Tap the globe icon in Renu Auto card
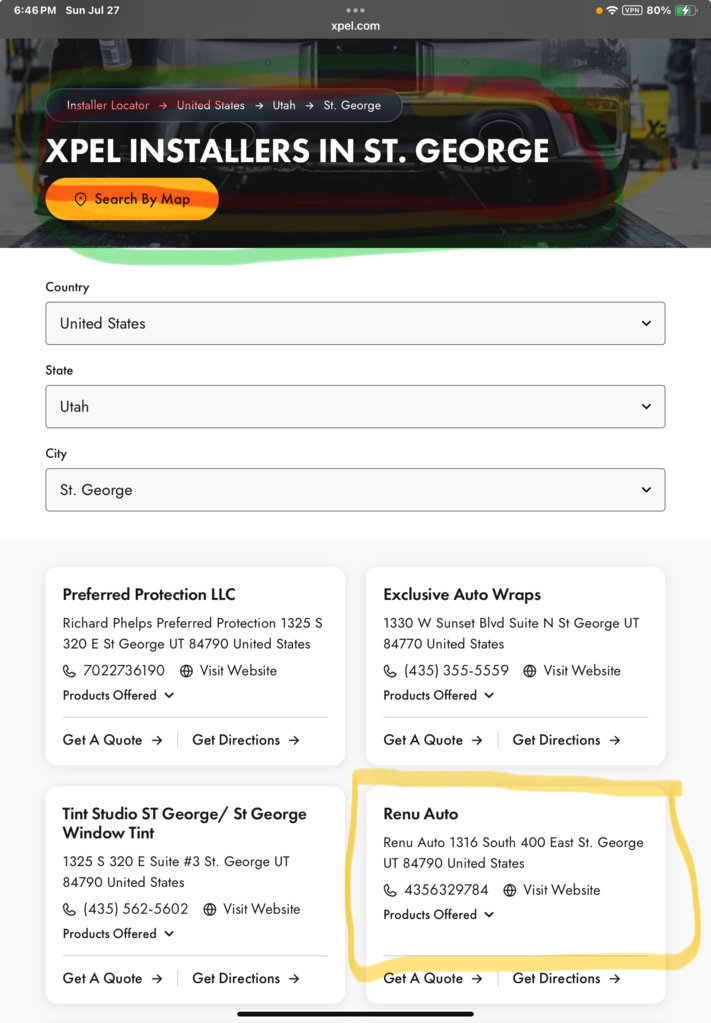 tap(509, 890)
